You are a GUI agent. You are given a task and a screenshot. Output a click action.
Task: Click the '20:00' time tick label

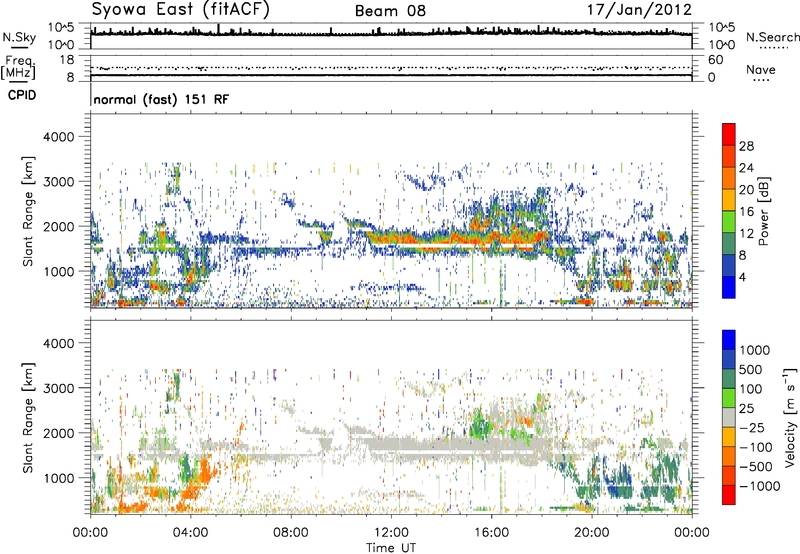coord(592,533)
